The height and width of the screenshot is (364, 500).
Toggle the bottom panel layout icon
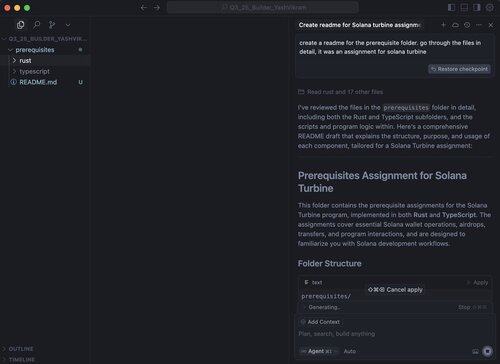click(464, 7)
